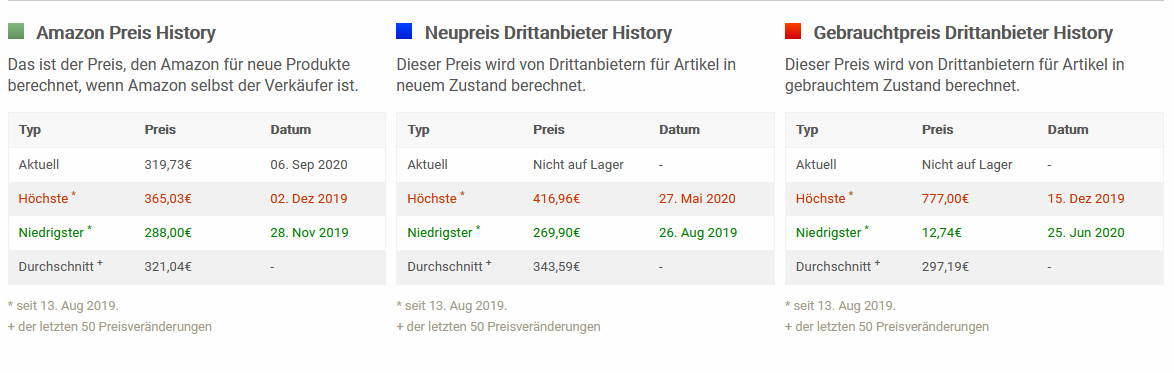Click Neupreis lowest date 26. Aug 2019
This screenshot has height=373, width=1174.
(698, 233)
